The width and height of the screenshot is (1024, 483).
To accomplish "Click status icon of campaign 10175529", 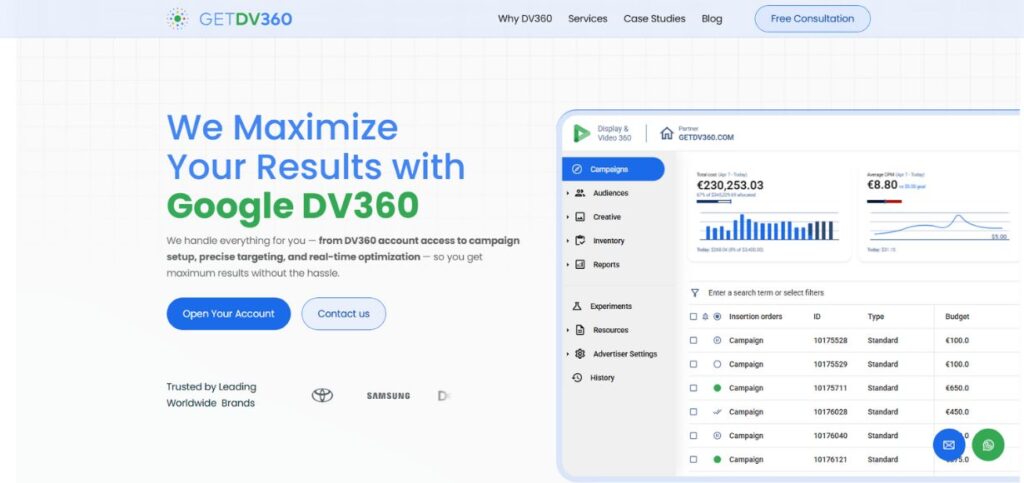I will 717,364.
